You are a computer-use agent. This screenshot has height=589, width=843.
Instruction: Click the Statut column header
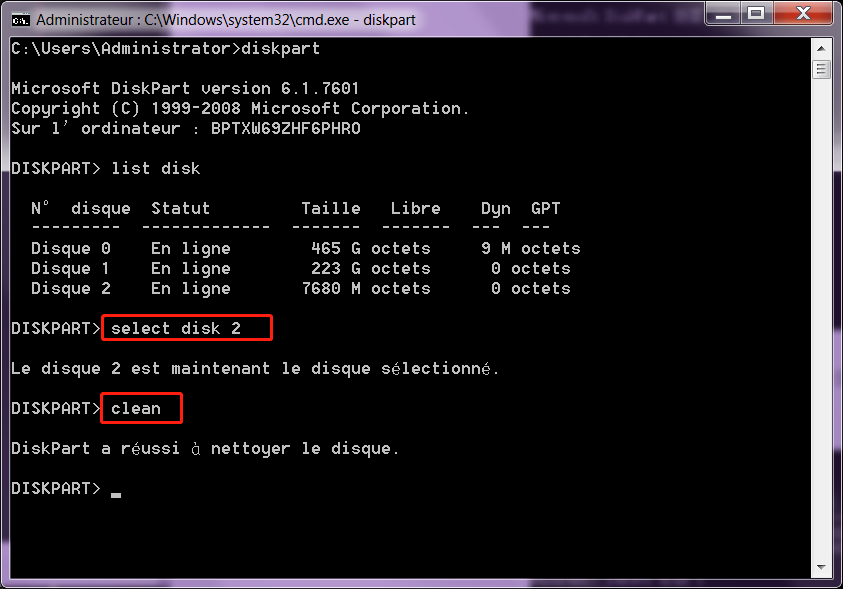click(x=180, y=208)
